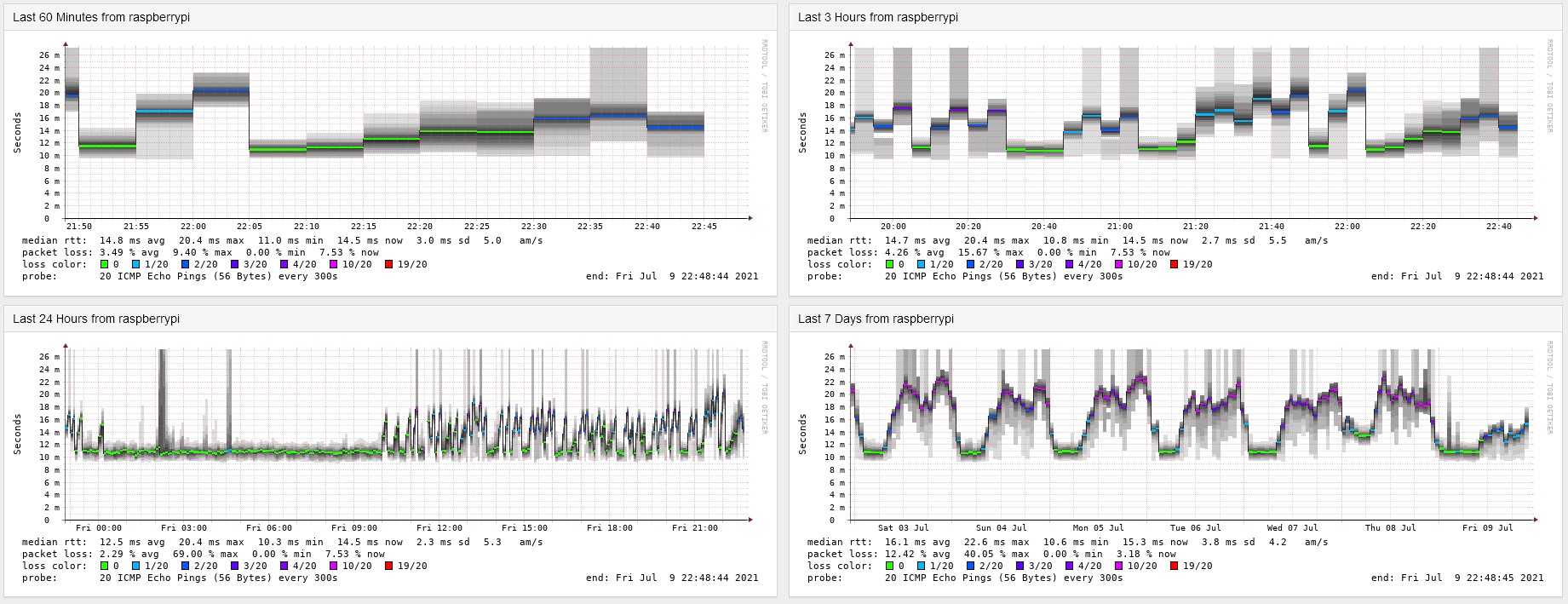Click light blue 1/20 swatch in 7 Days legend

click(x=921, y=567)
